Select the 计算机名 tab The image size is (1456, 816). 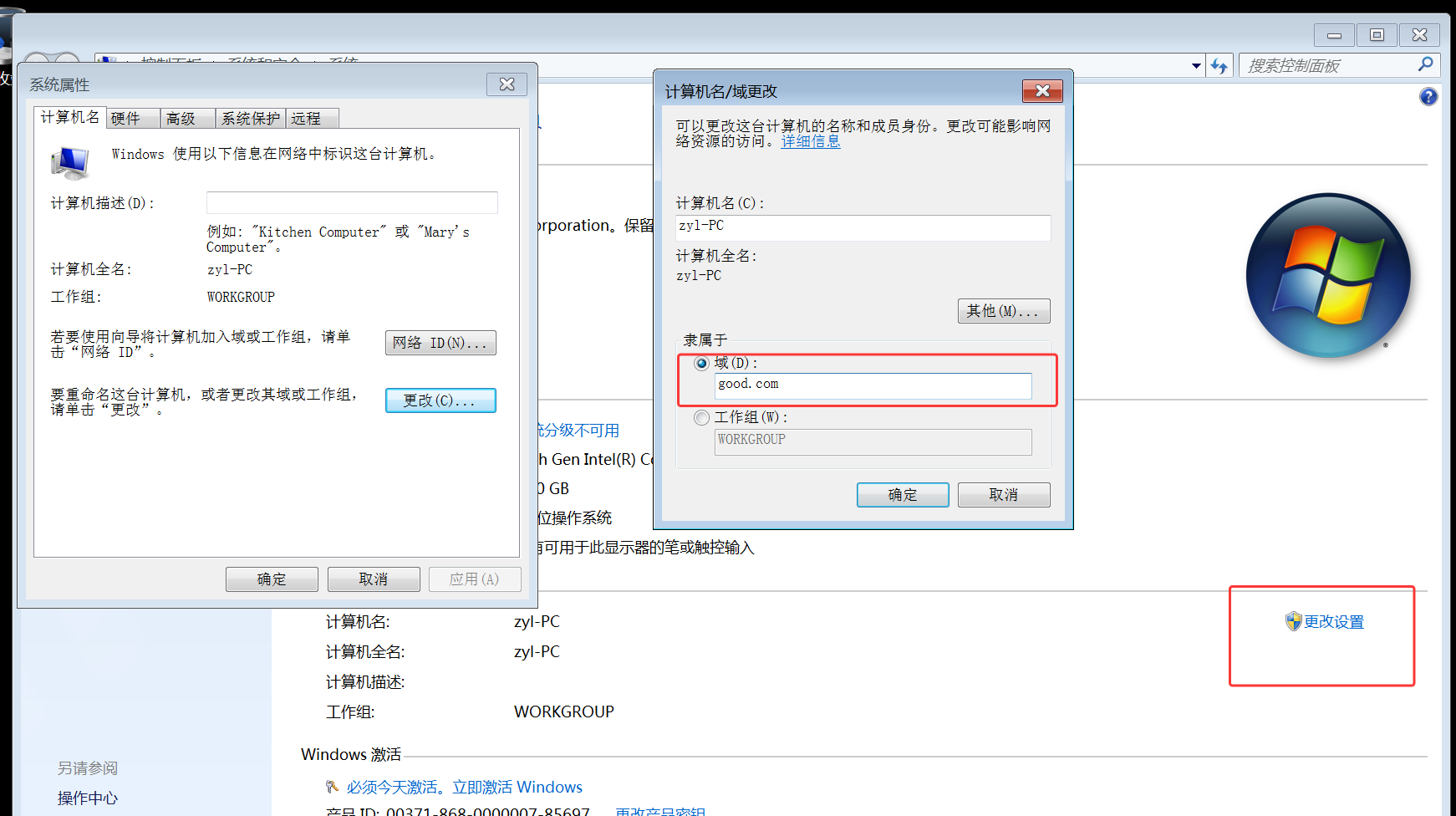(70, 117)
